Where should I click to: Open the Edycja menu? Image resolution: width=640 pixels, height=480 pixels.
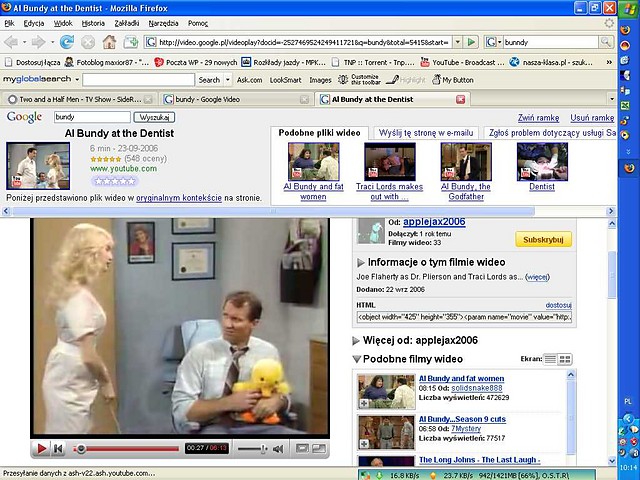coord(34,23)
